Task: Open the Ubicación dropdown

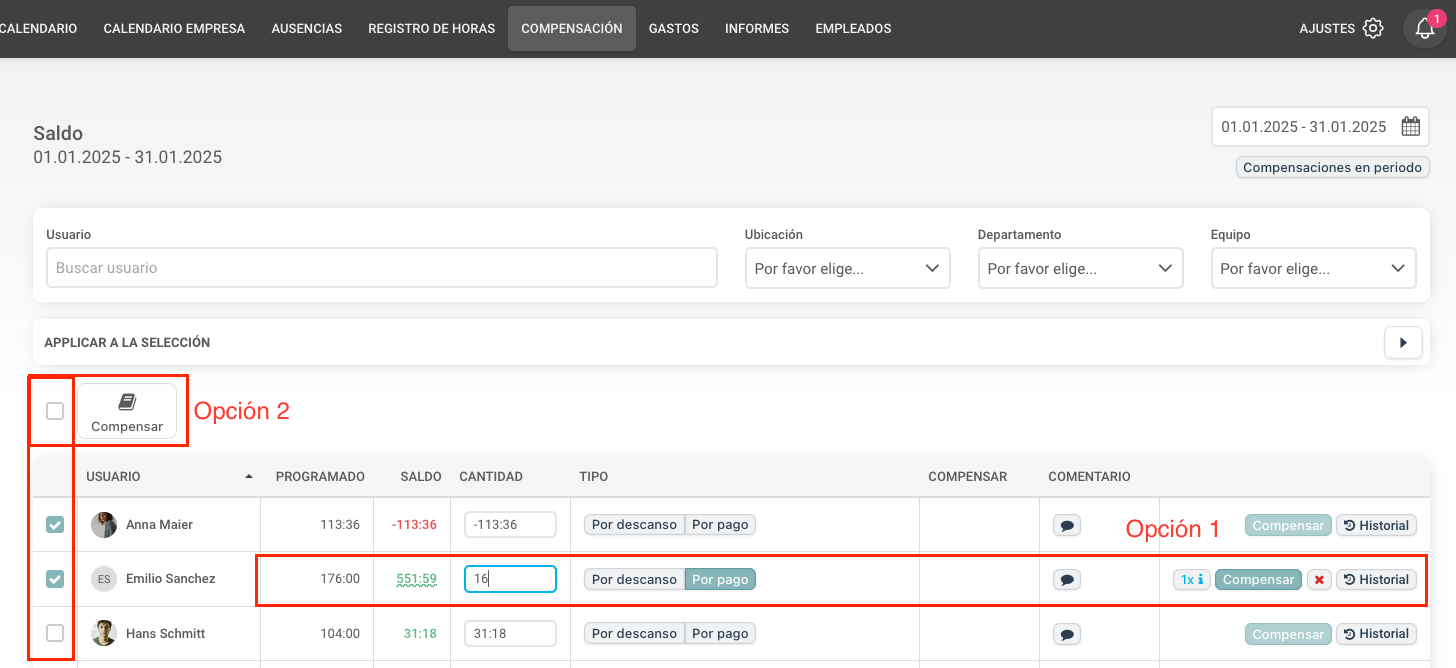Action: (x=847, y=268)
